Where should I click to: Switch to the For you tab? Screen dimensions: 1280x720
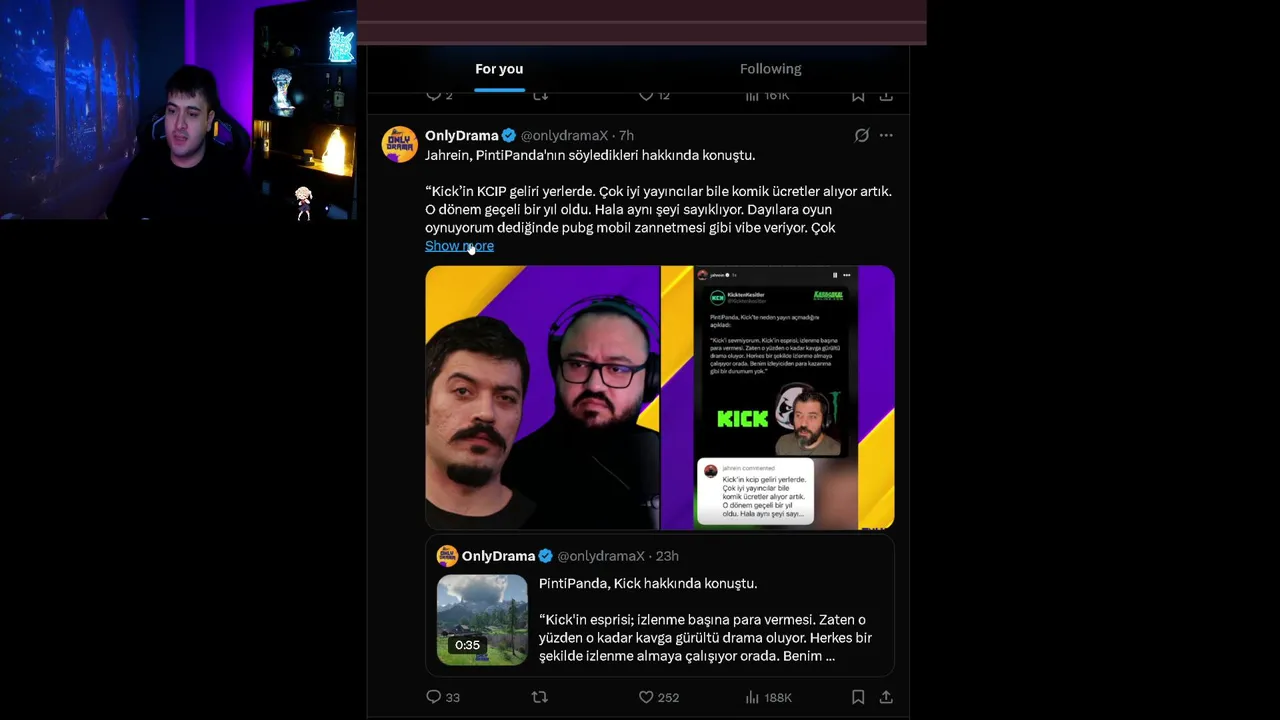click(499, 69)
